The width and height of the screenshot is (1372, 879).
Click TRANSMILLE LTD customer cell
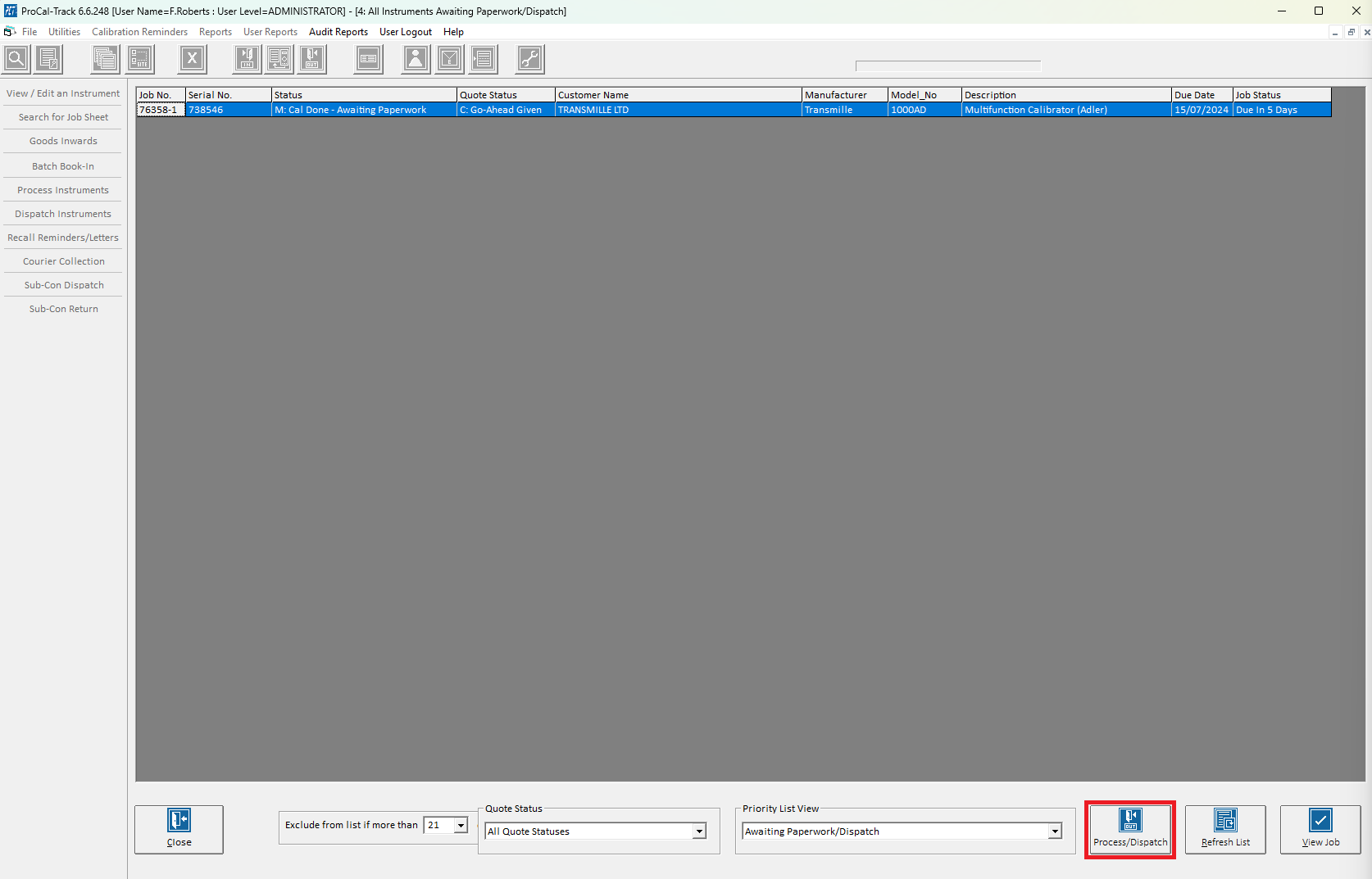(x=679, y=110)
